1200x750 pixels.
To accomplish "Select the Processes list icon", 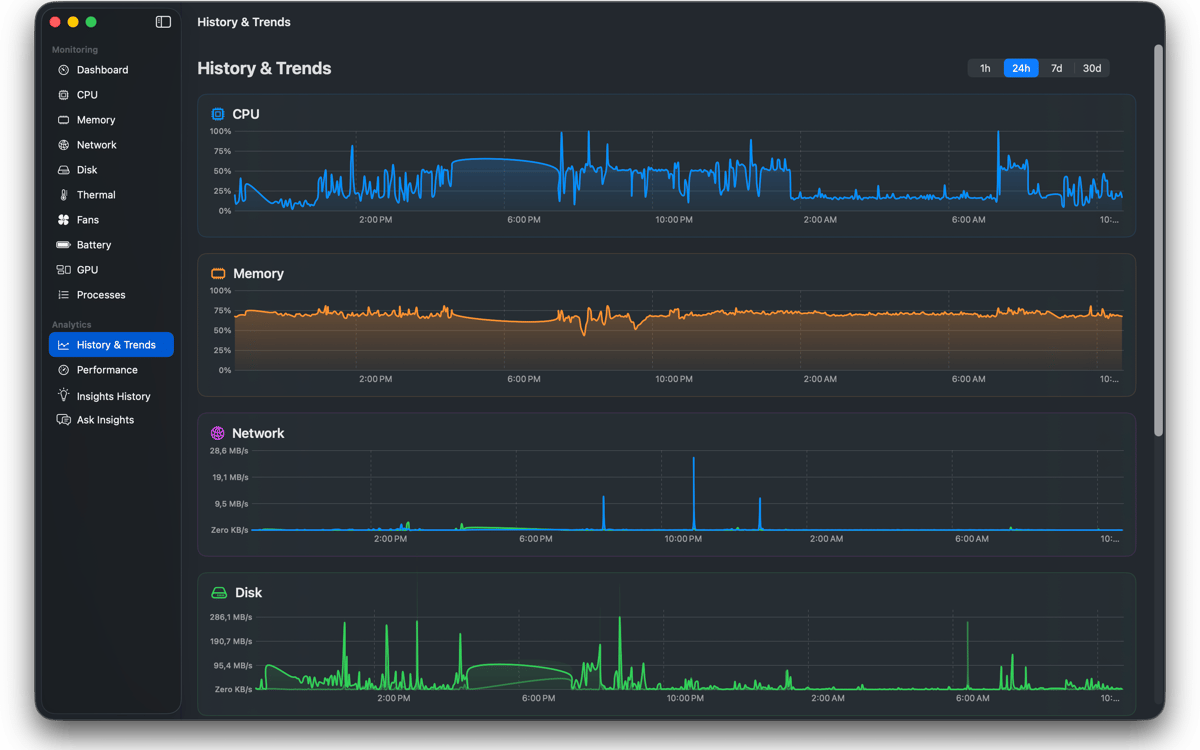I will [63, 295].
